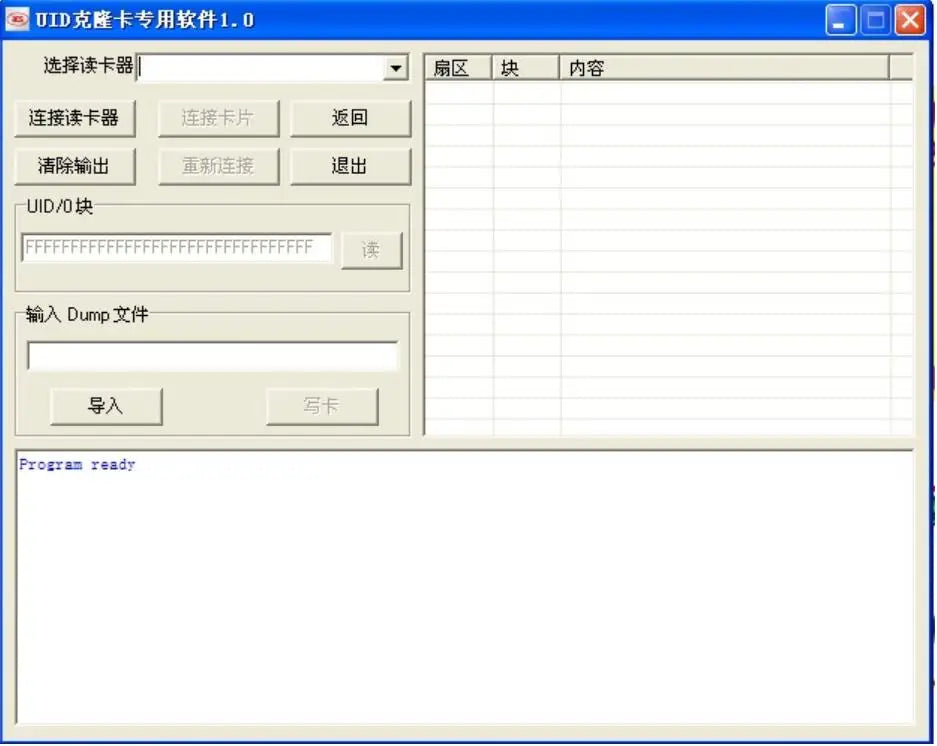The height and width of the screenshot is (746, 937).
Task: Click the 读 button beside UID field
Action: [x=371, y=250]
